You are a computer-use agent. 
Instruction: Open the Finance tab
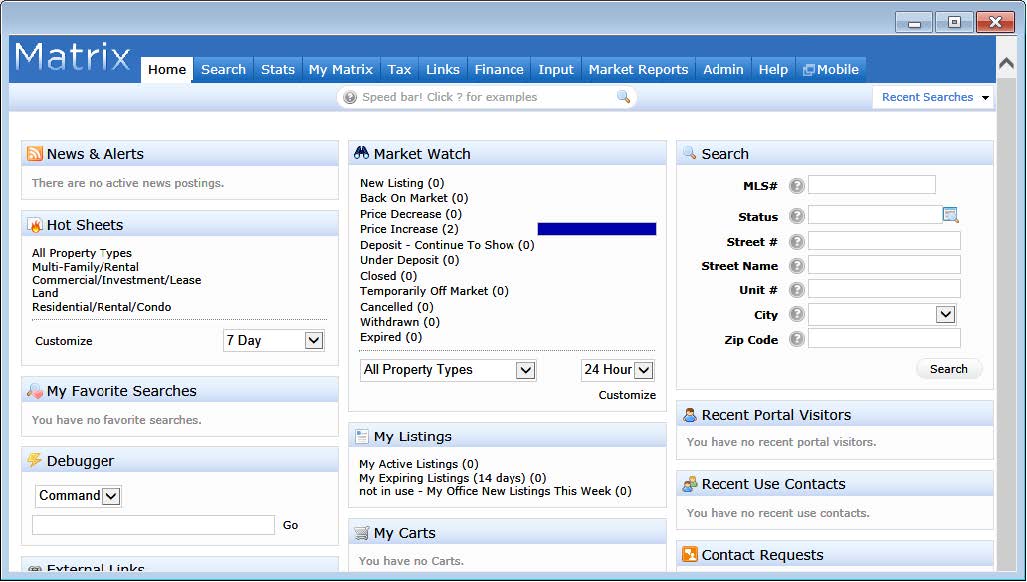(x=499, y=69)
